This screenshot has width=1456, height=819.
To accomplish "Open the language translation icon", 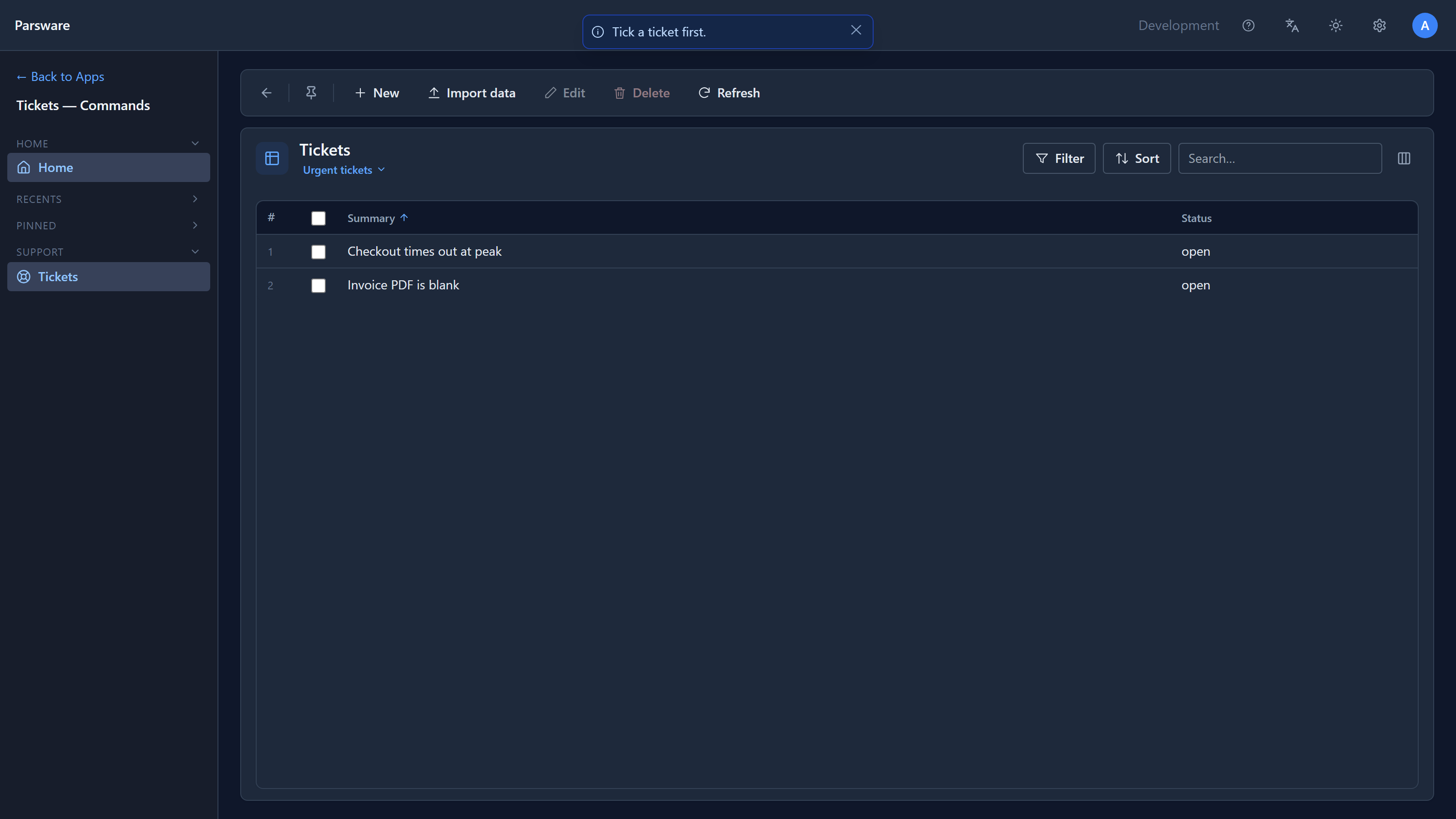I will tap(1292, 25).
